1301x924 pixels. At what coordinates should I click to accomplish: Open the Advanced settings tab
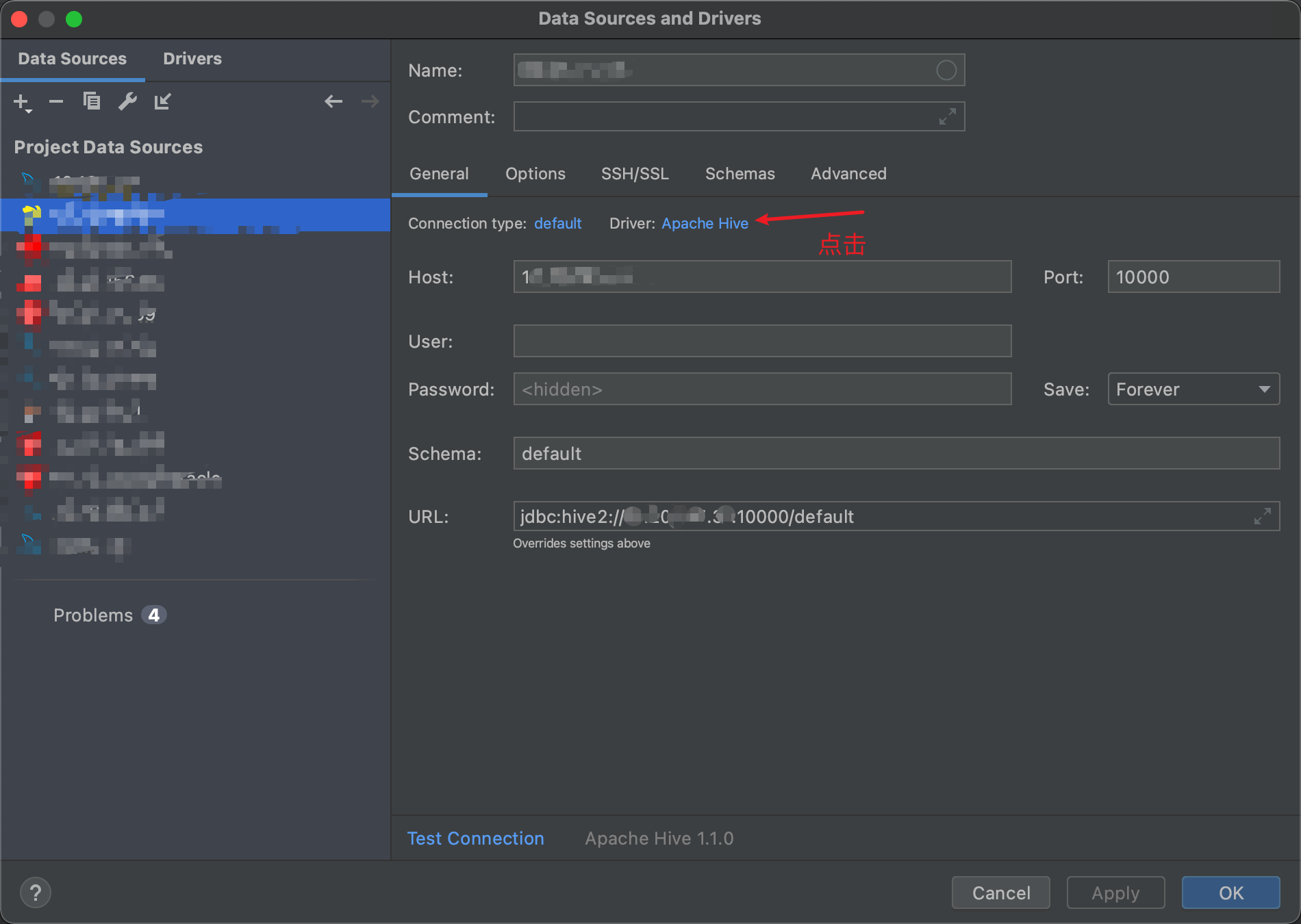tap(848, 174)
